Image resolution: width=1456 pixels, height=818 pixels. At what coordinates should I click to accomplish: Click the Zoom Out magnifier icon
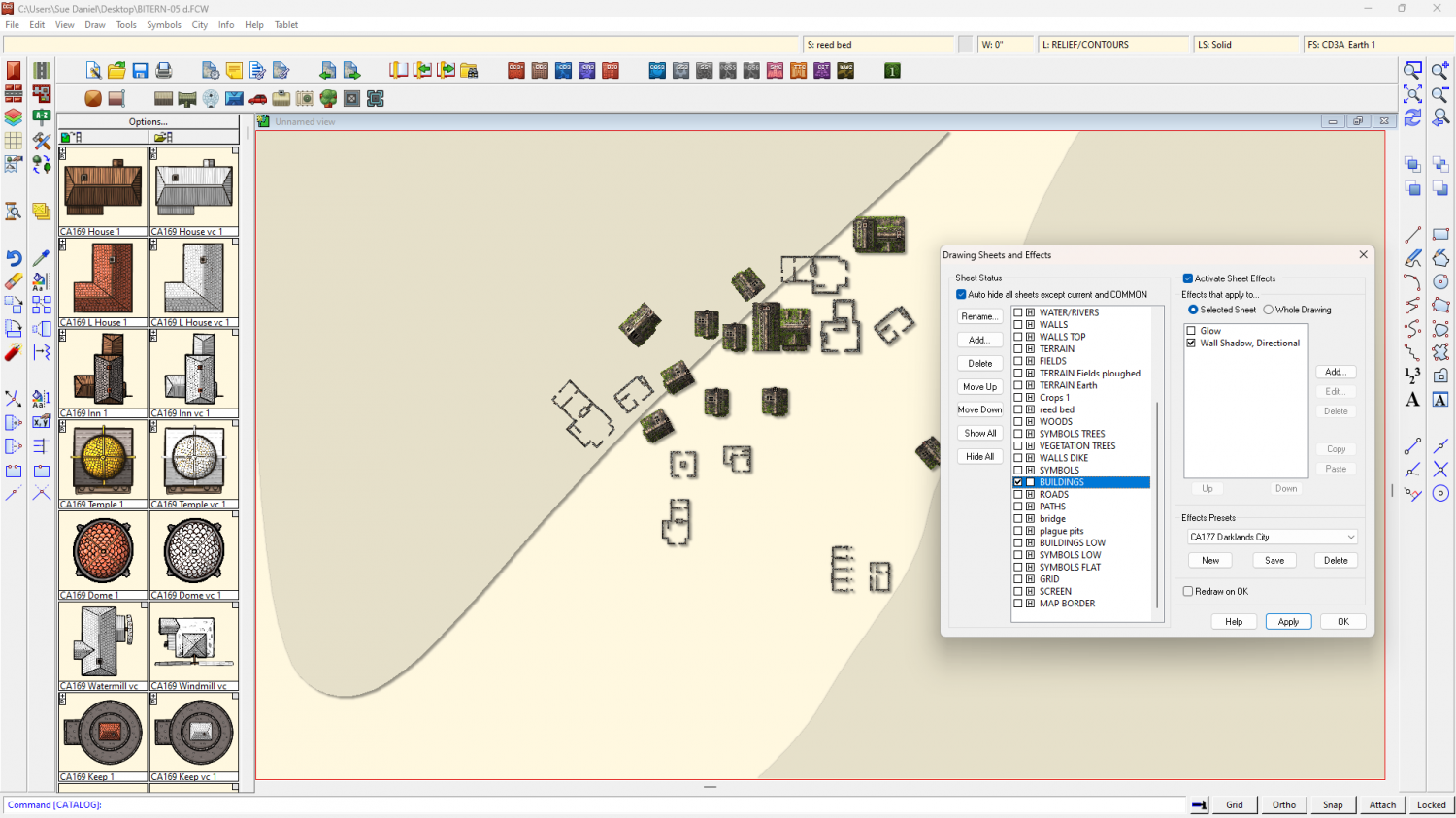(x=1440, y=93)
